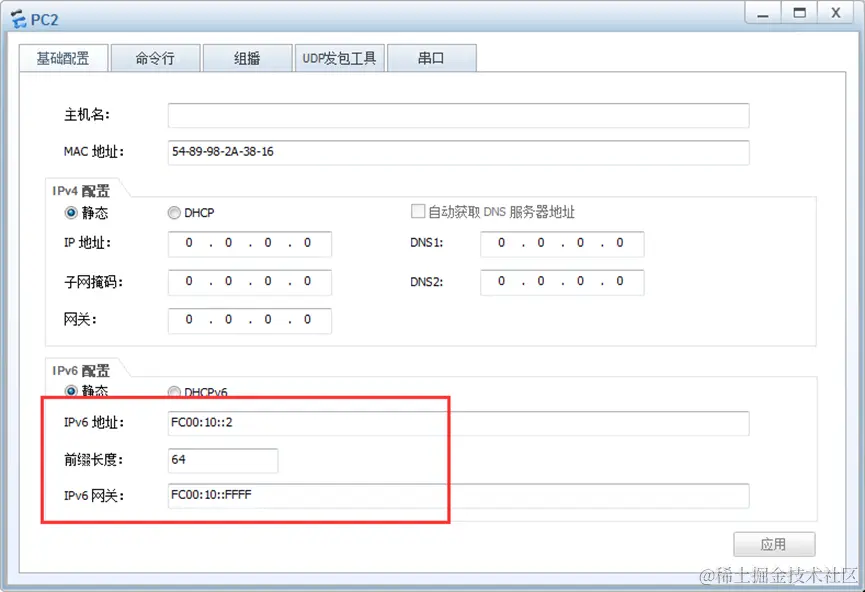Viewport: 865px width, 592px height.
Task: Click the DNS1 address field
Action: click(x=562, y=244)
